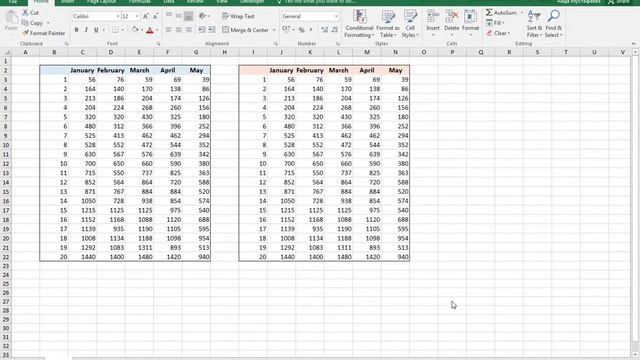Click the Decrease Decimal icon

pos(335,30)
